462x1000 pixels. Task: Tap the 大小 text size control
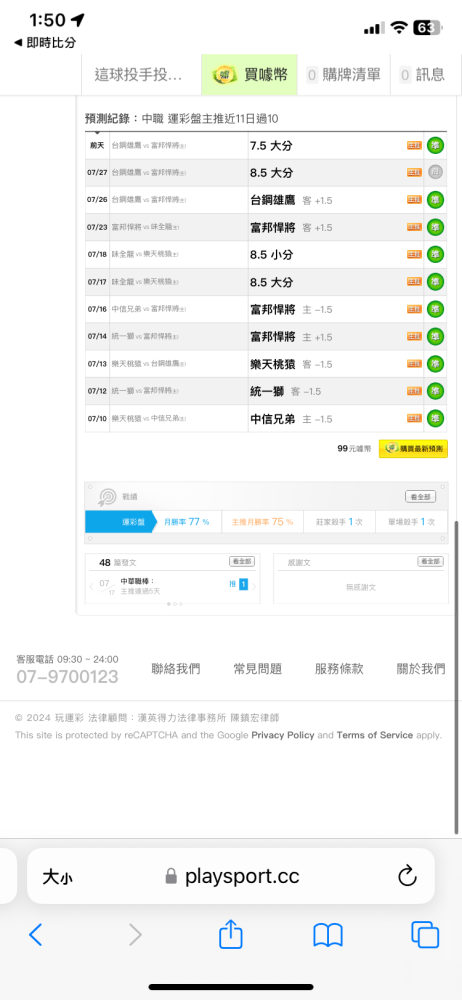(57, 877)
